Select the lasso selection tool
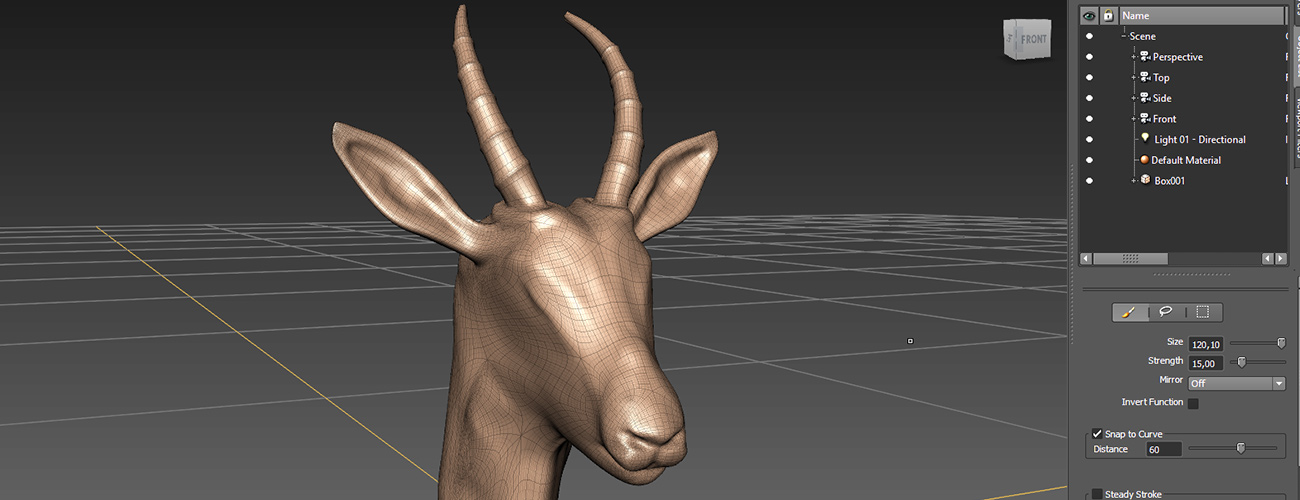This screenshot has height=500, width=1300. 1166,312
